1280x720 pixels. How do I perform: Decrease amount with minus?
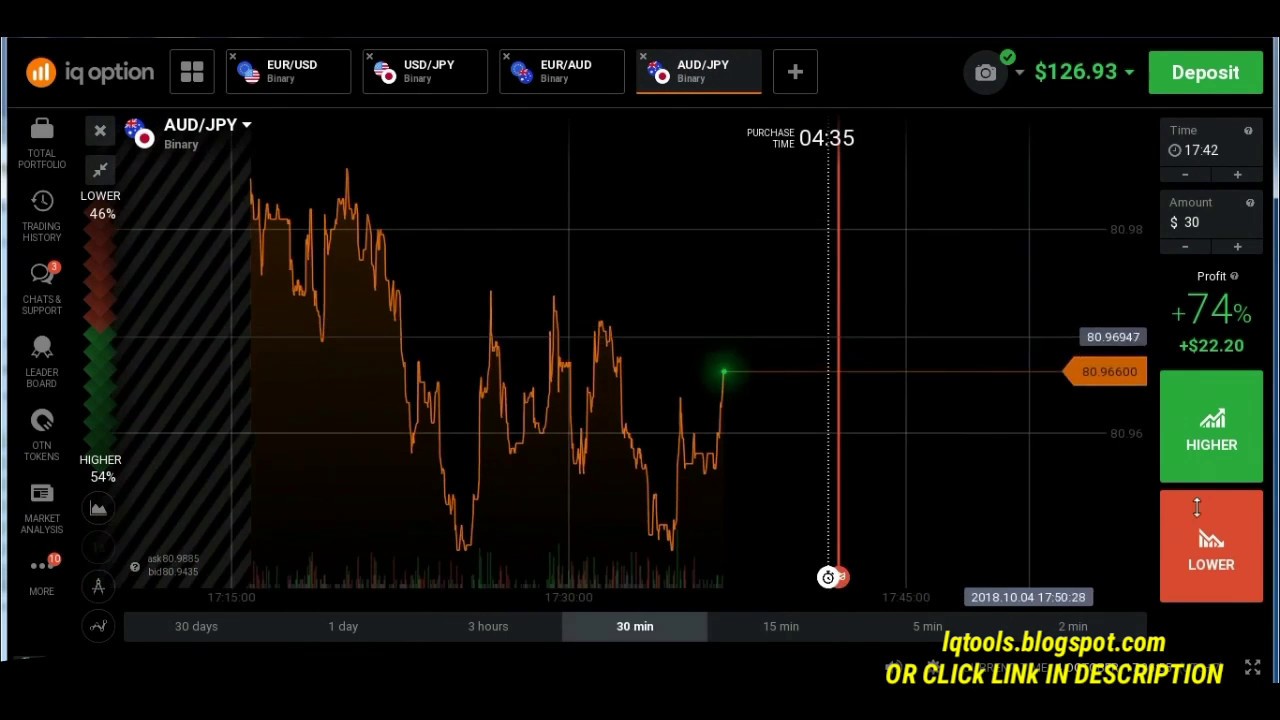point(1185,247)
